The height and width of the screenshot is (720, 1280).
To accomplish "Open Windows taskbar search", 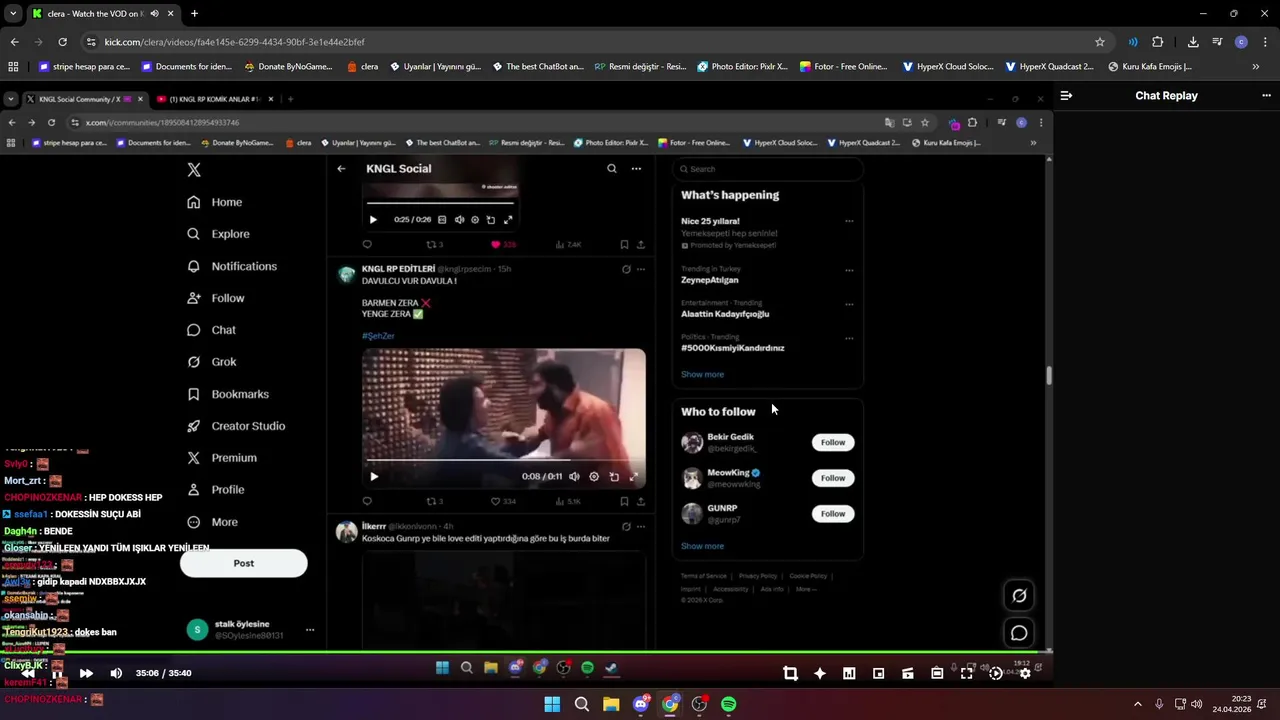I will coord(581,704).
